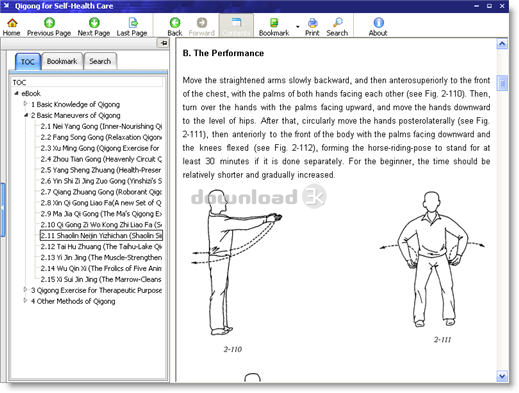Collapse chapter 2 Basic Maneuvers of Qigong
This screenshot has height=393, width=519.
(x=26, y=115)
